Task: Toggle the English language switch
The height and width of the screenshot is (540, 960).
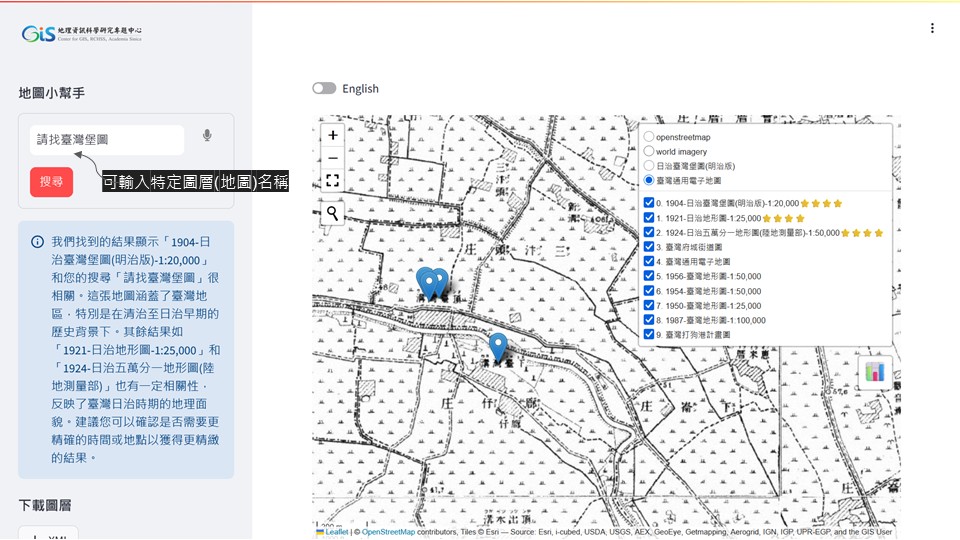Action: (x=324, y=88)
